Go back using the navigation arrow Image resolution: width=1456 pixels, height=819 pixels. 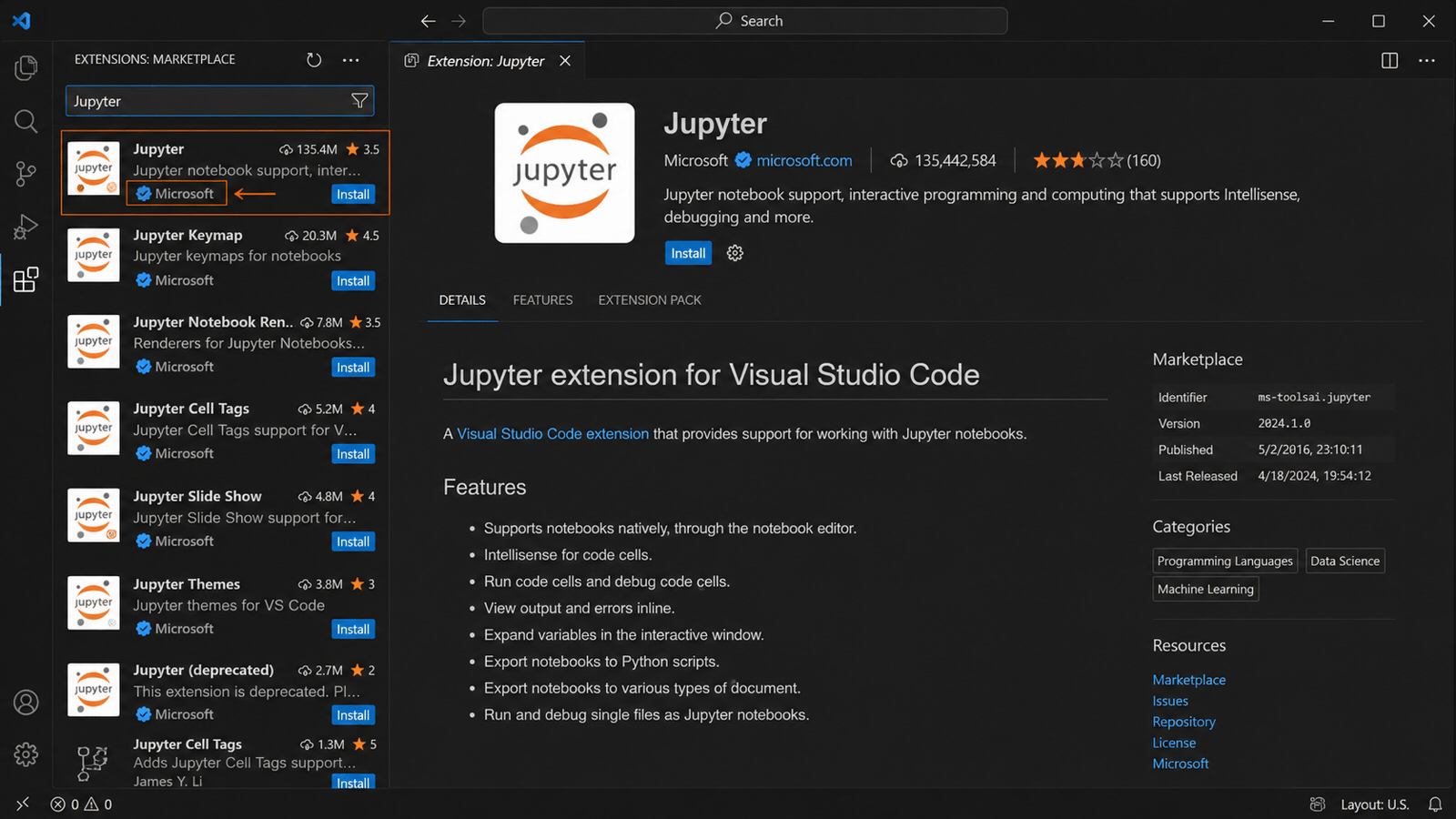[429, 21]
